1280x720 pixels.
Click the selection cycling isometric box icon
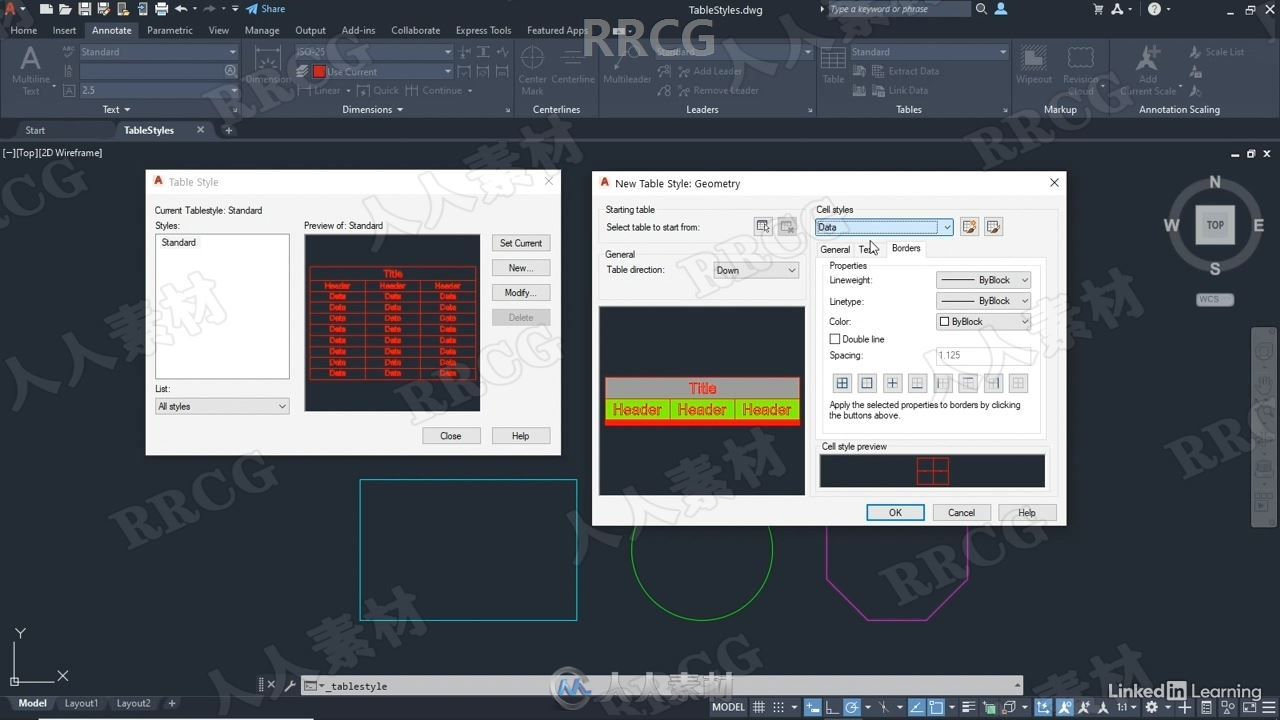click(x=1009, y=707)
